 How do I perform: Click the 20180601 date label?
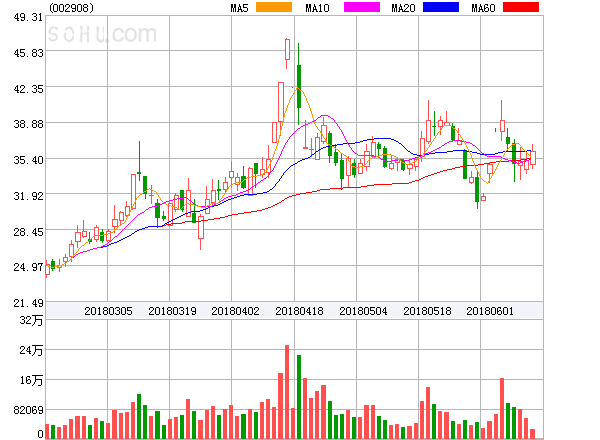[x=490, y=311]
